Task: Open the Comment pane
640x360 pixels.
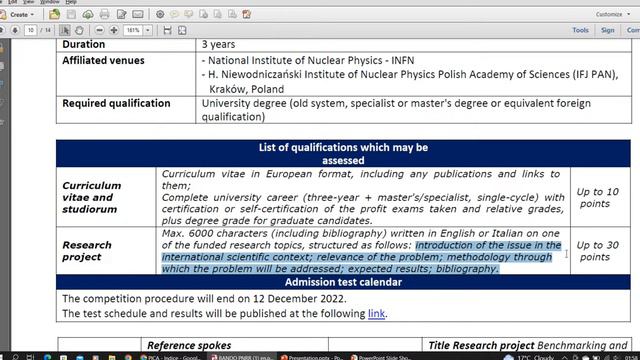Action: (633, 30)
